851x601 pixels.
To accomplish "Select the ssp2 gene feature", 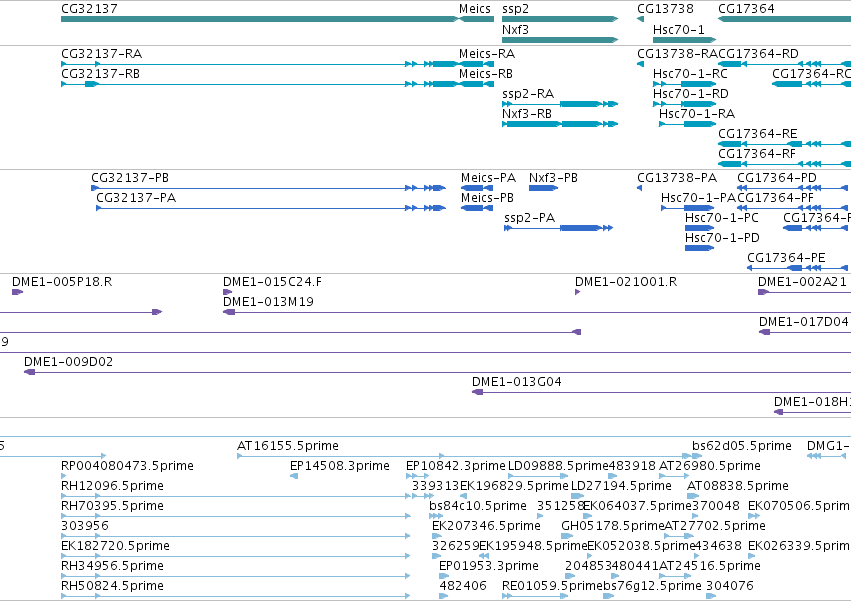I will click(x=560, y=19).
